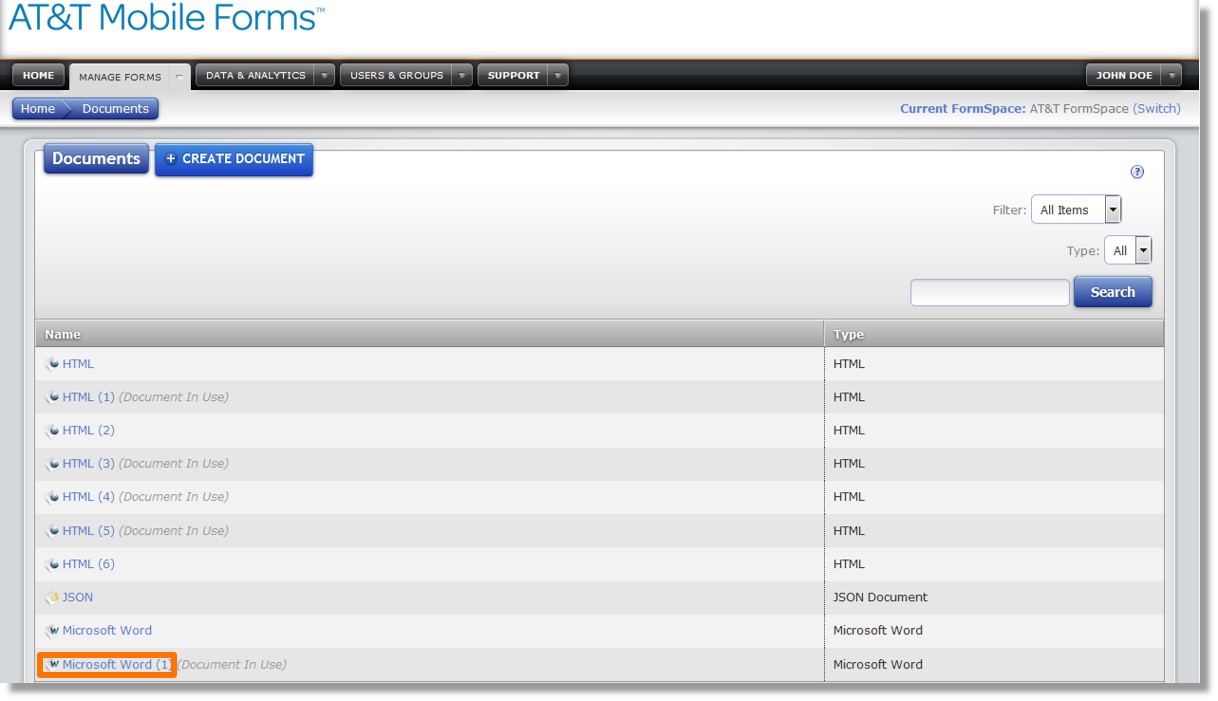Expand the Users & Groups menu arrow
Screen dimensions: 1218x701
pos(462,75)
